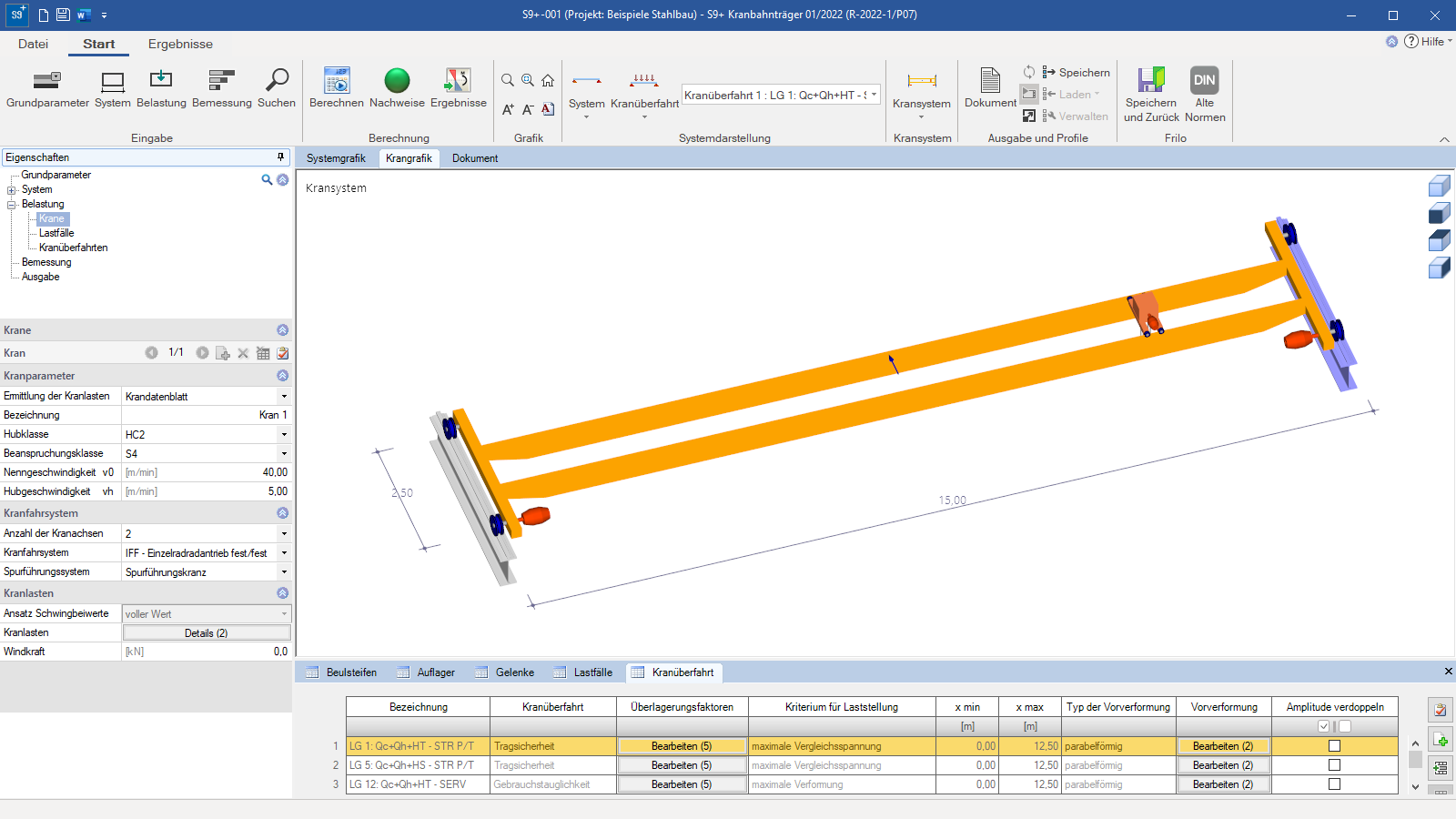The image size is (1456, 819).
Task: Select Kranüberfahrten in the tree
Action: (x=74, y=248)
